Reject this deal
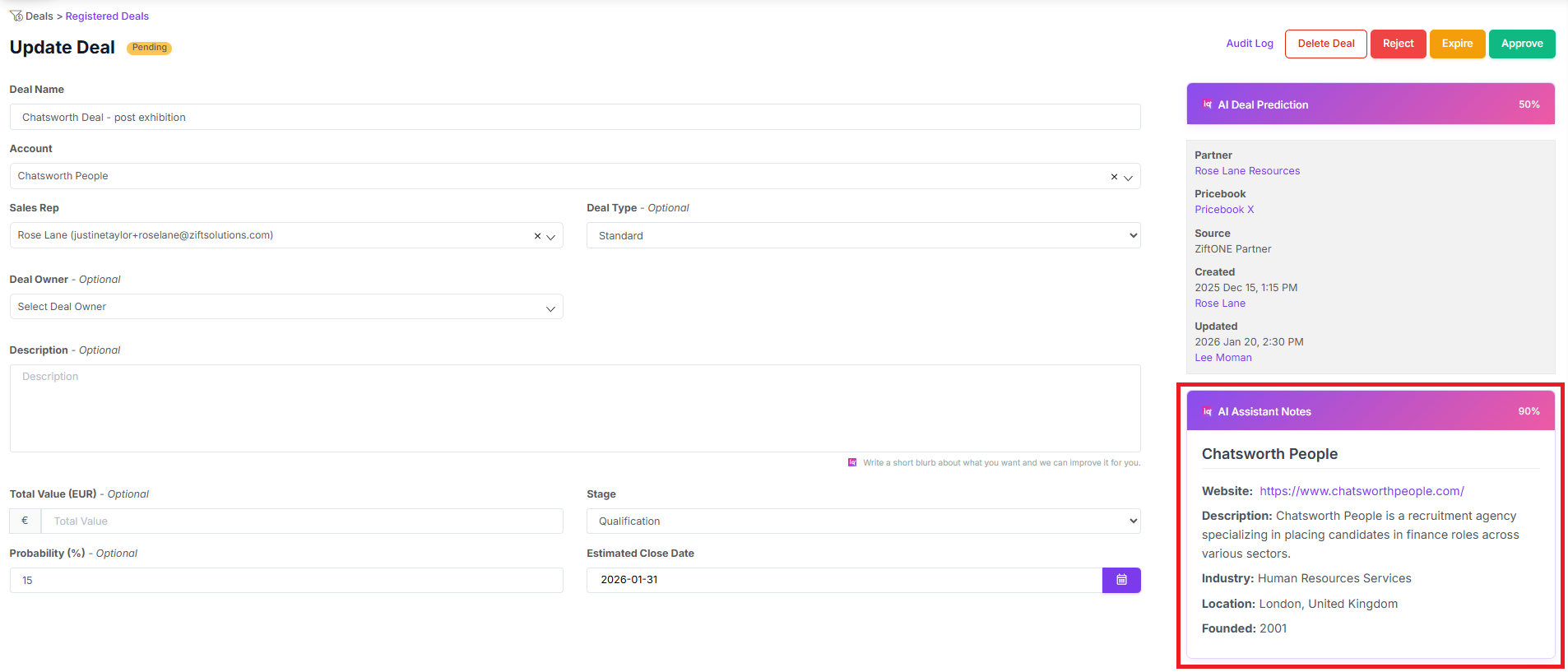 pos(1398,44)
